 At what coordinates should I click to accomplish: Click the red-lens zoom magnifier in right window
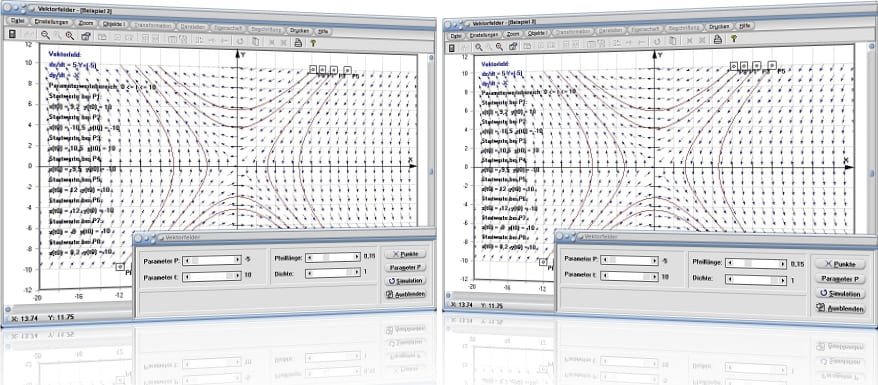499,46
